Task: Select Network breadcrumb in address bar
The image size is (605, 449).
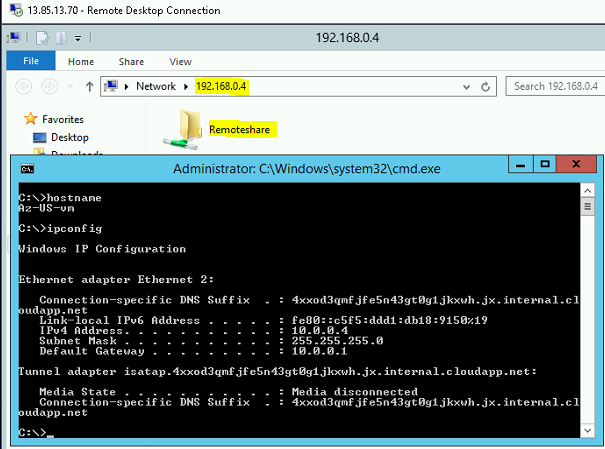Action: click(x=156, y=86)
